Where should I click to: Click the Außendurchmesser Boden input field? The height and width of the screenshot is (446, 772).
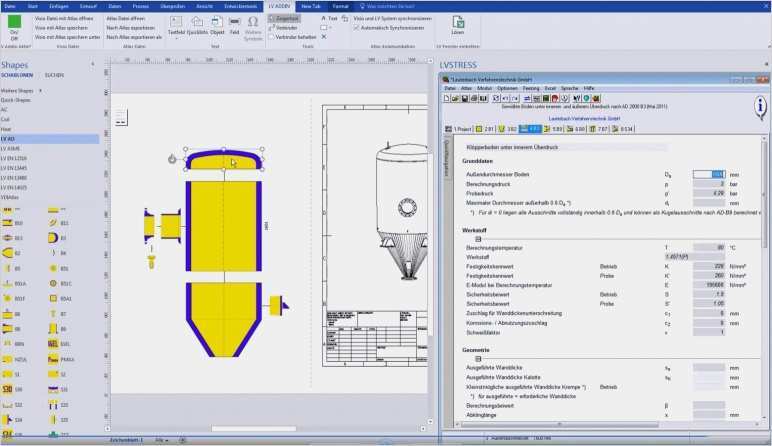pos(709,174)
